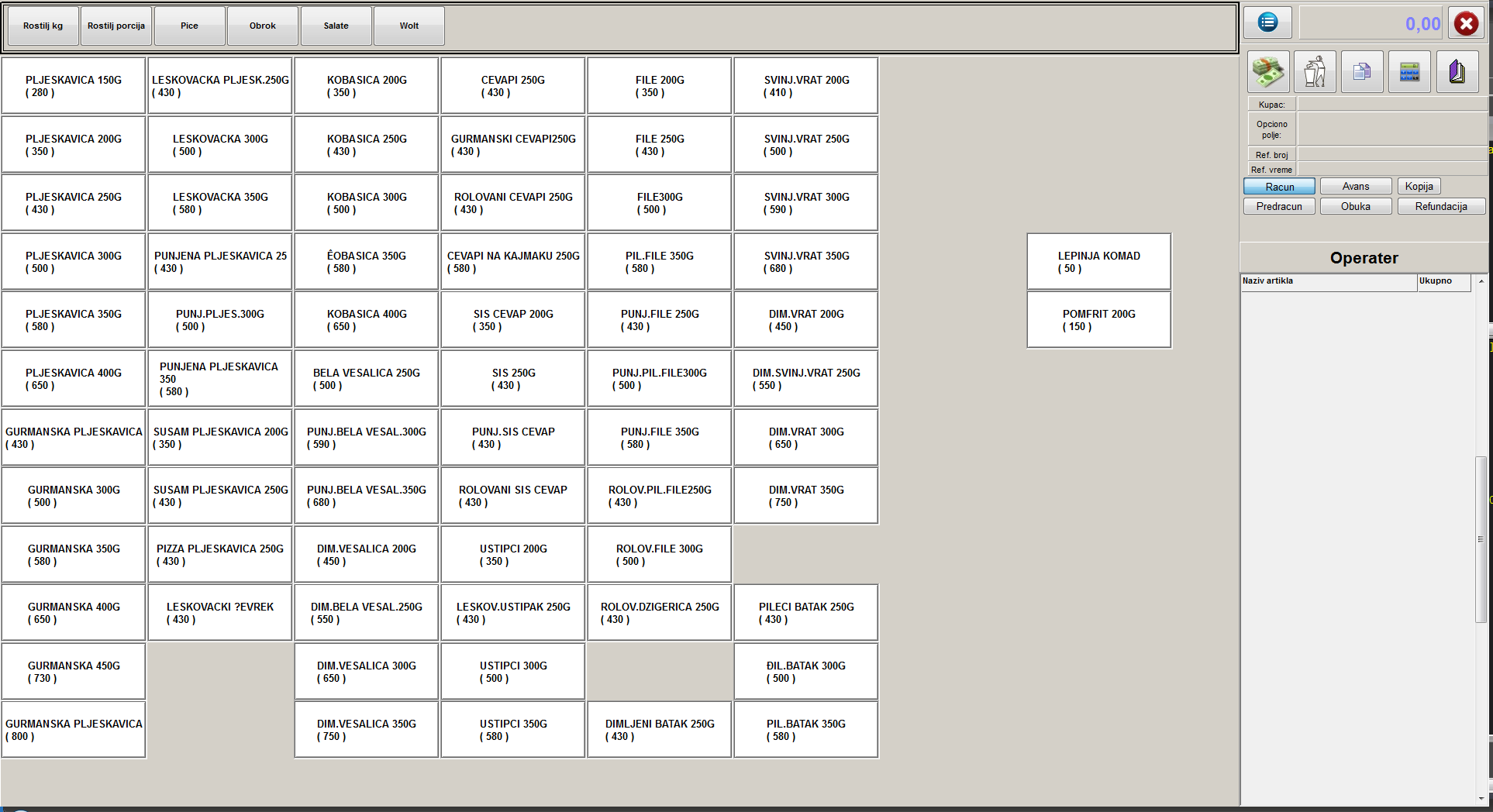Add LEPINJA KOMAD item

1098,262
